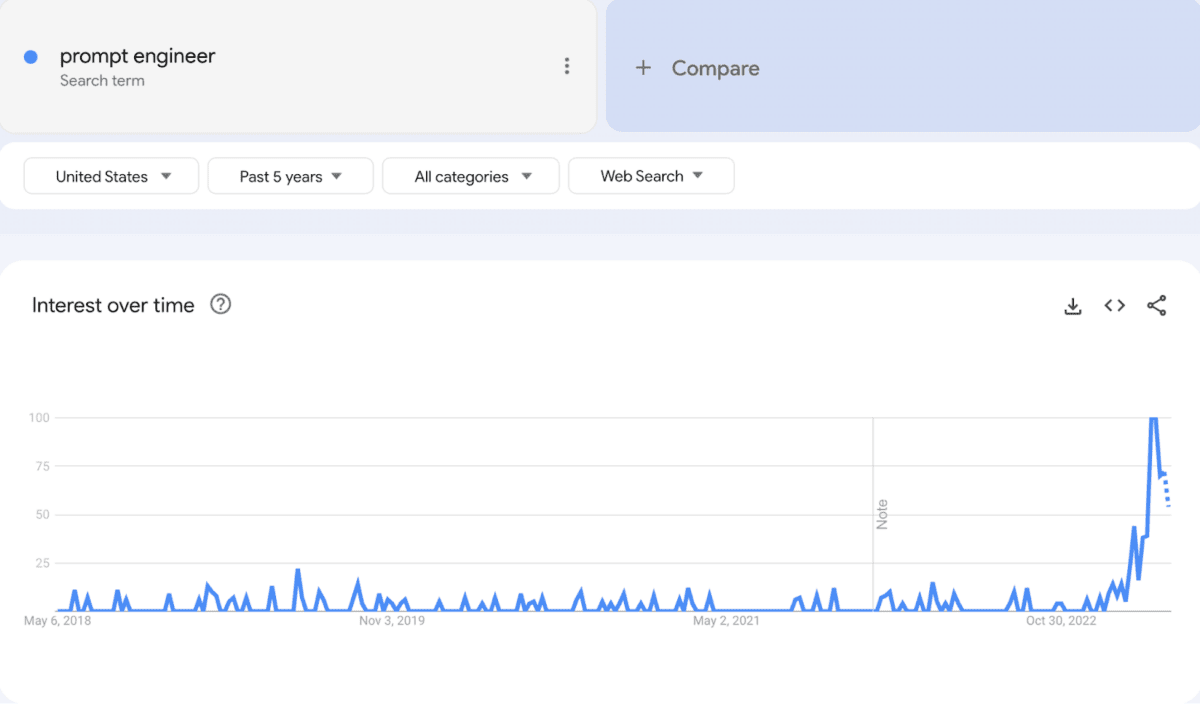Open the Past 5 years time range dropdown

[290, 176]
